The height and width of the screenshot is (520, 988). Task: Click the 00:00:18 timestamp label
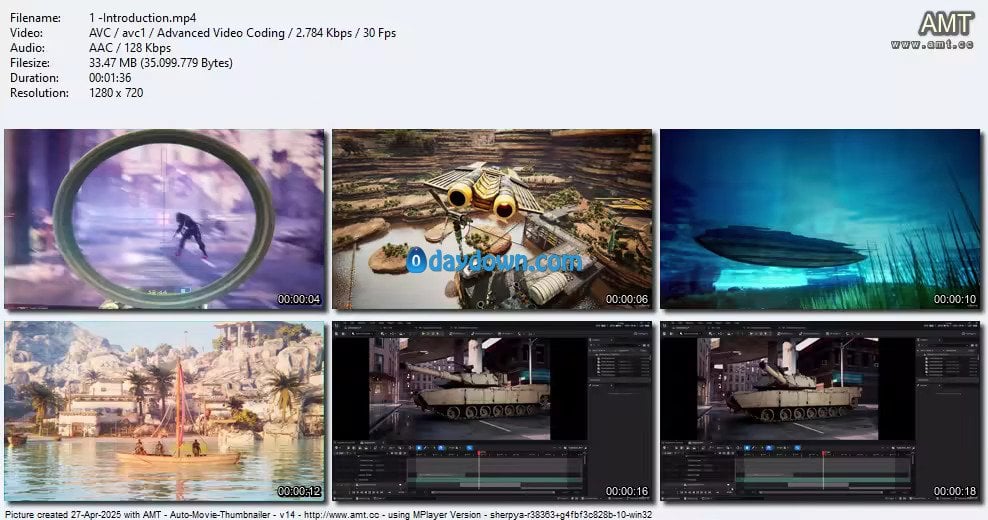(x=955, y=491)
